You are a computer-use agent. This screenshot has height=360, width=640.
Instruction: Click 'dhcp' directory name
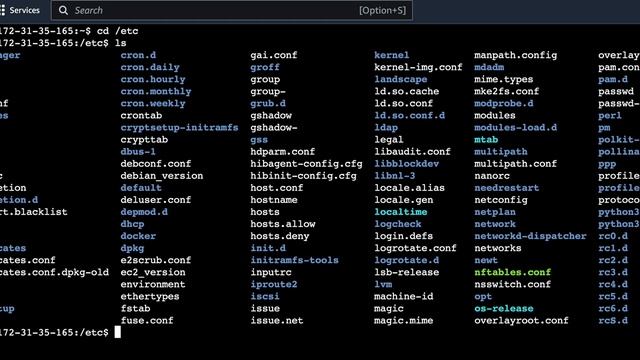pos(132,224)
